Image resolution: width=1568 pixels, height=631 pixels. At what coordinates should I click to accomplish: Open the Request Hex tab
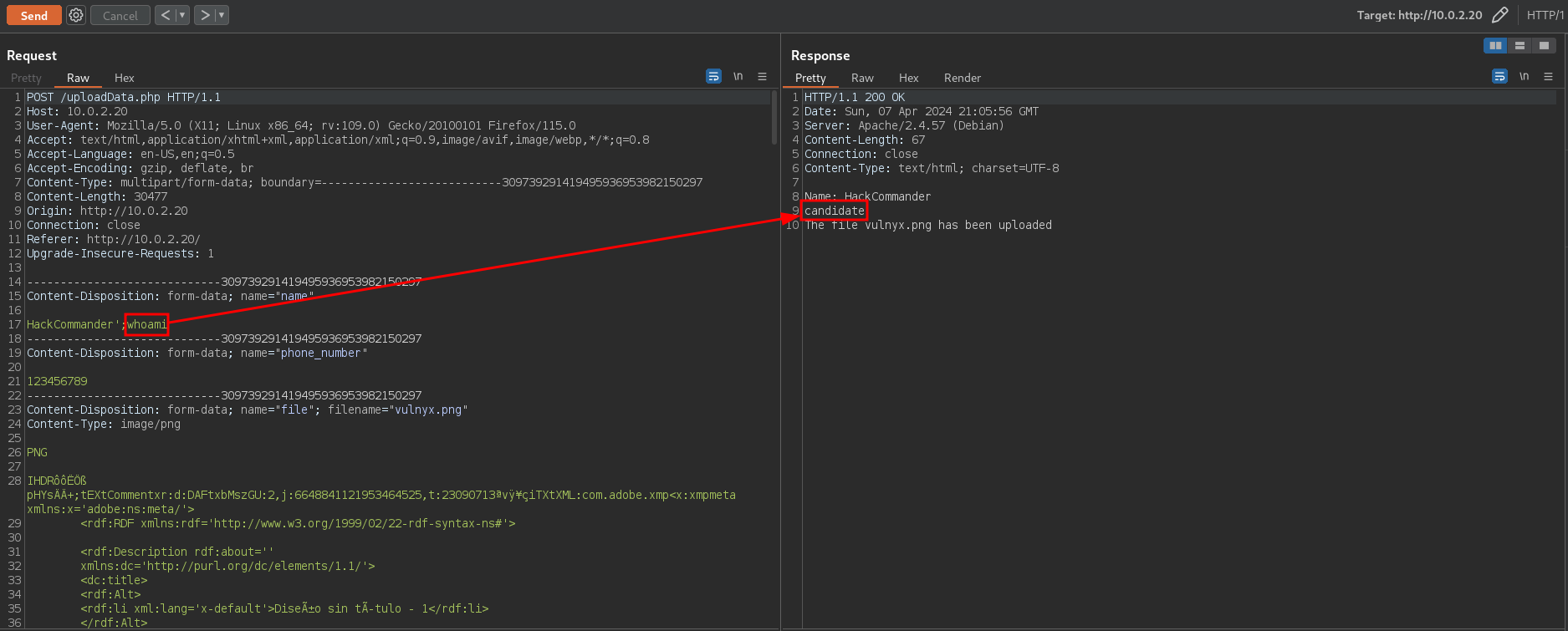point(124,78)
